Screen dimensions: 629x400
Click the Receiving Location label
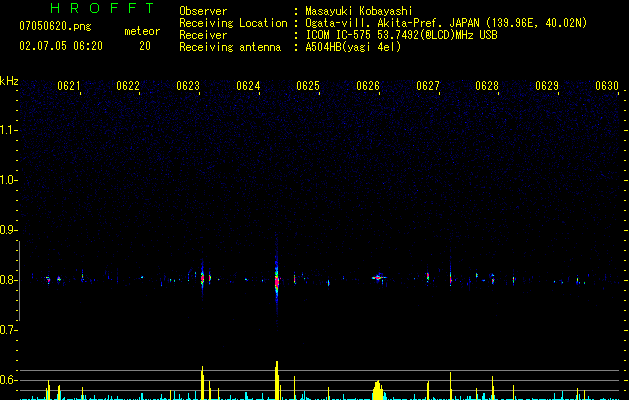coord(233,23)
